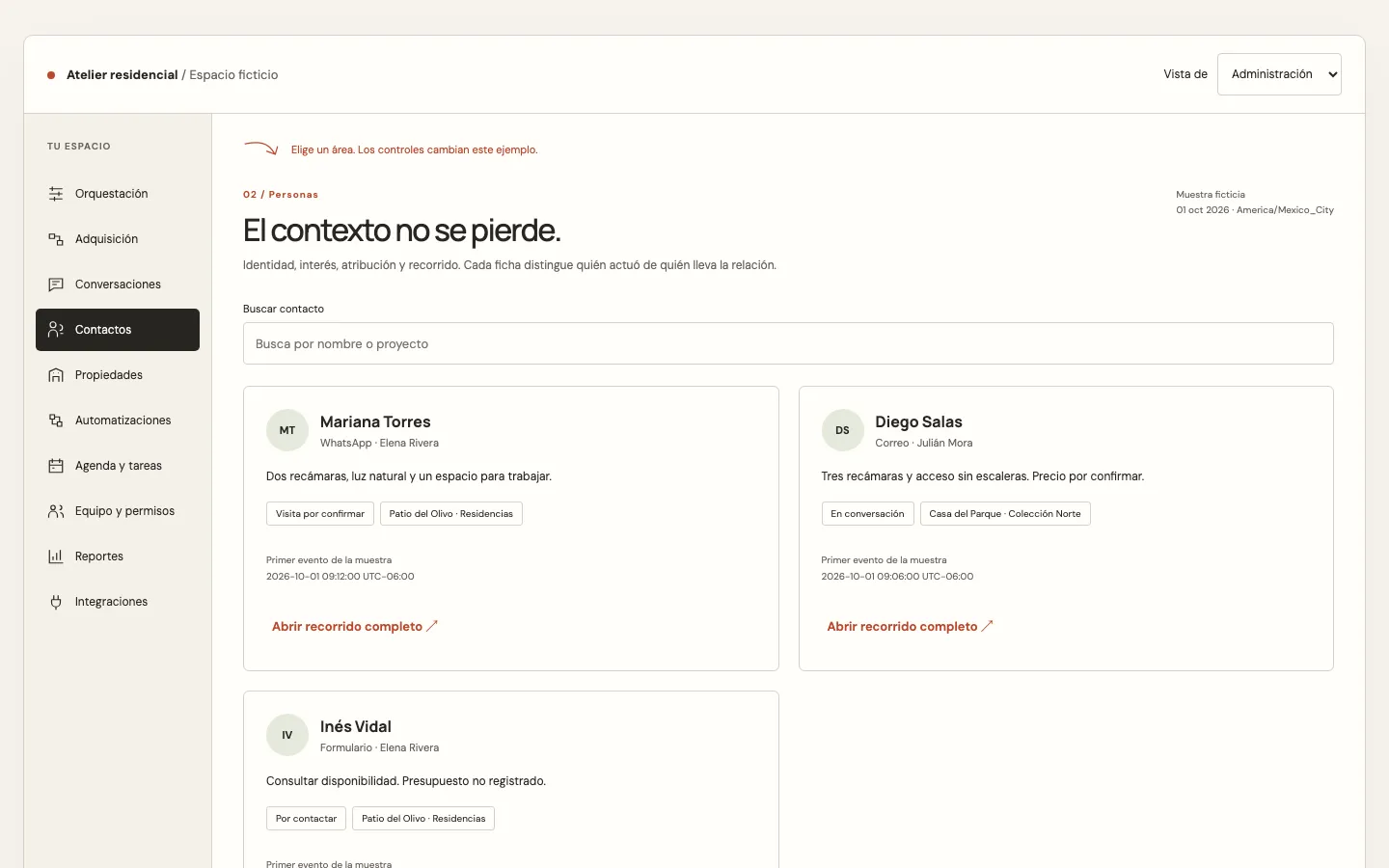Viewport: 1389px width, 868px height.
Task: Open the Propiedades section
Action: 118,375
